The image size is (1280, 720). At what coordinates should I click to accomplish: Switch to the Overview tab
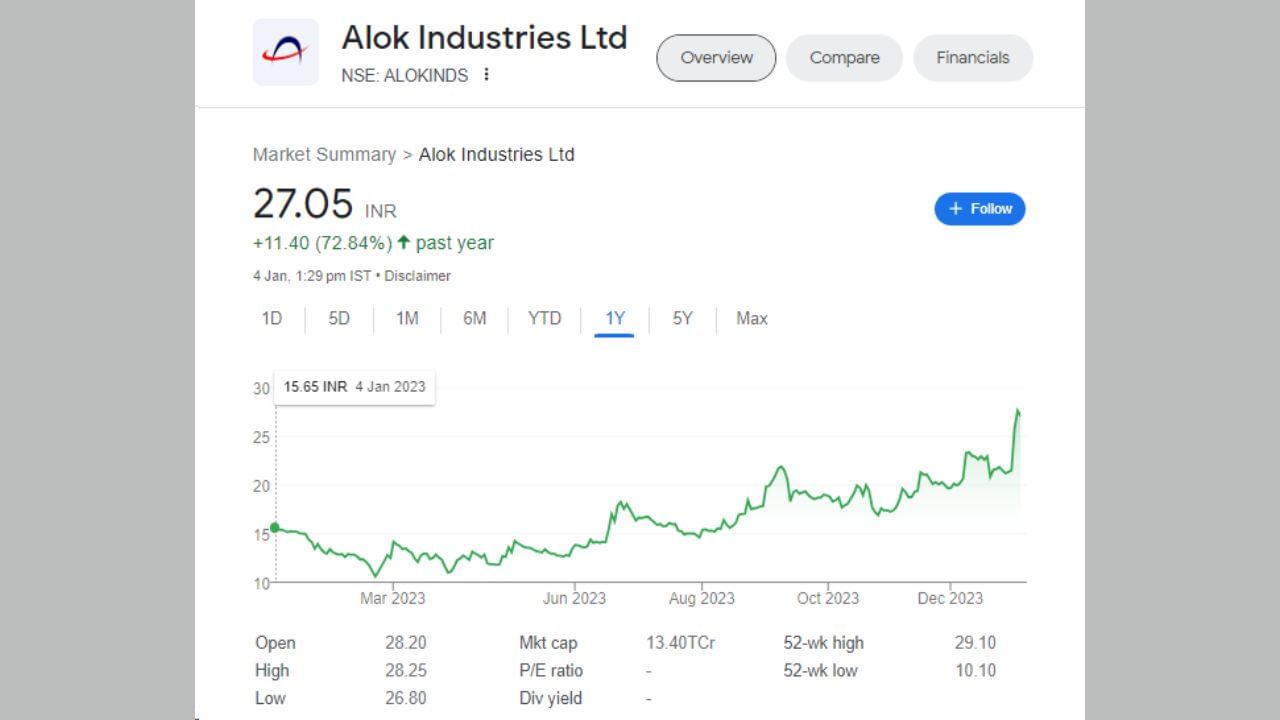click(716, 58)
